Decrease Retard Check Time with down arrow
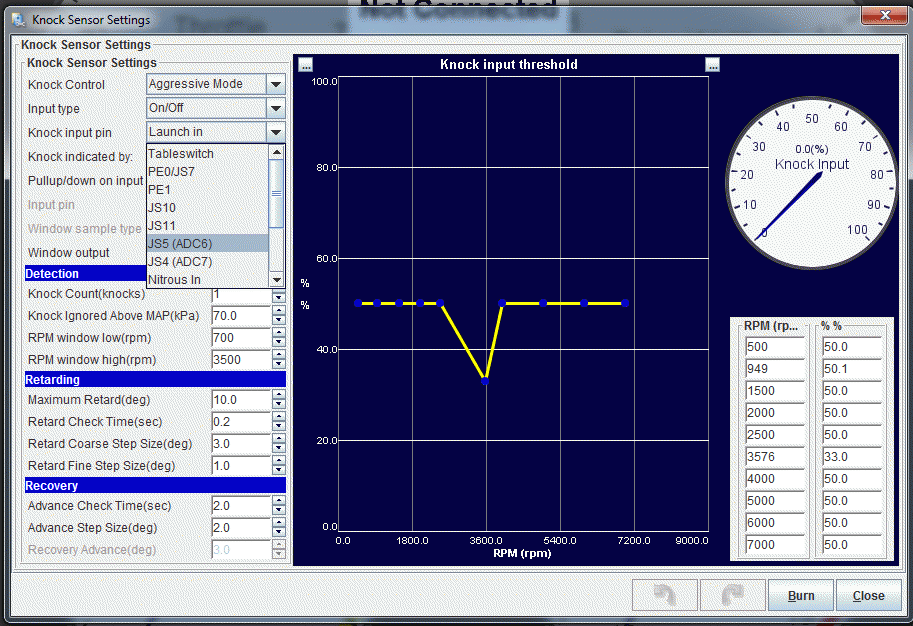The width and height of the screenshot is (913, 626). click(279, 426)
